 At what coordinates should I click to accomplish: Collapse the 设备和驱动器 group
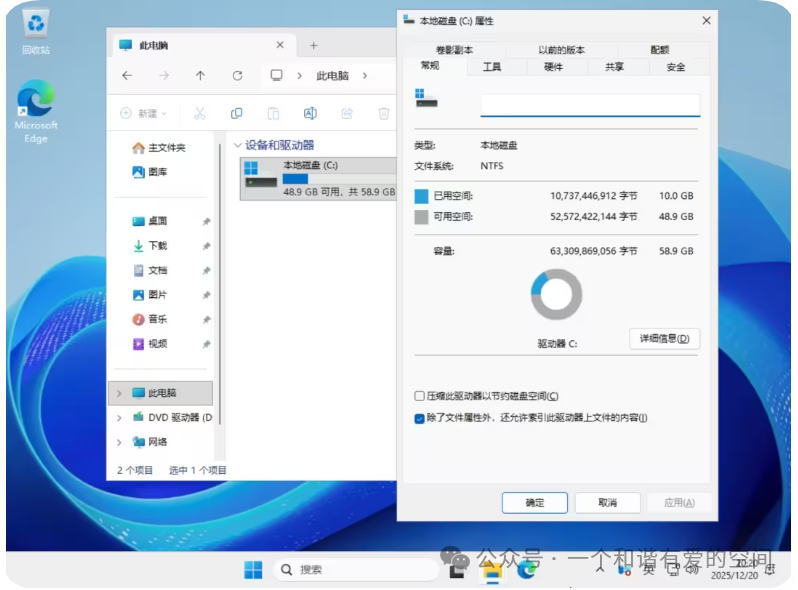(237, 145)
